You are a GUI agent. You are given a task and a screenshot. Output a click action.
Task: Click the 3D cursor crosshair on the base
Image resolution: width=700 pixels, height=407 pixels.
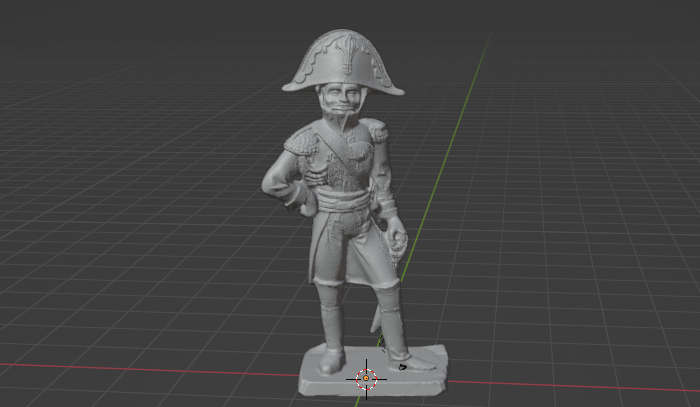[x=366, y=378]
